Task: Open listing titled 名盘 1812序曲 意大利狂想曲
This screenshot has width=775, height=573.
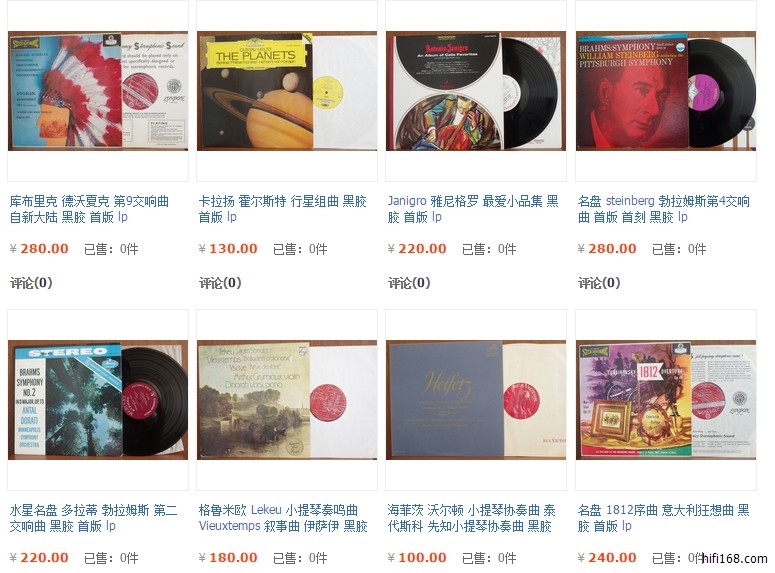Action: pos(663,518)
